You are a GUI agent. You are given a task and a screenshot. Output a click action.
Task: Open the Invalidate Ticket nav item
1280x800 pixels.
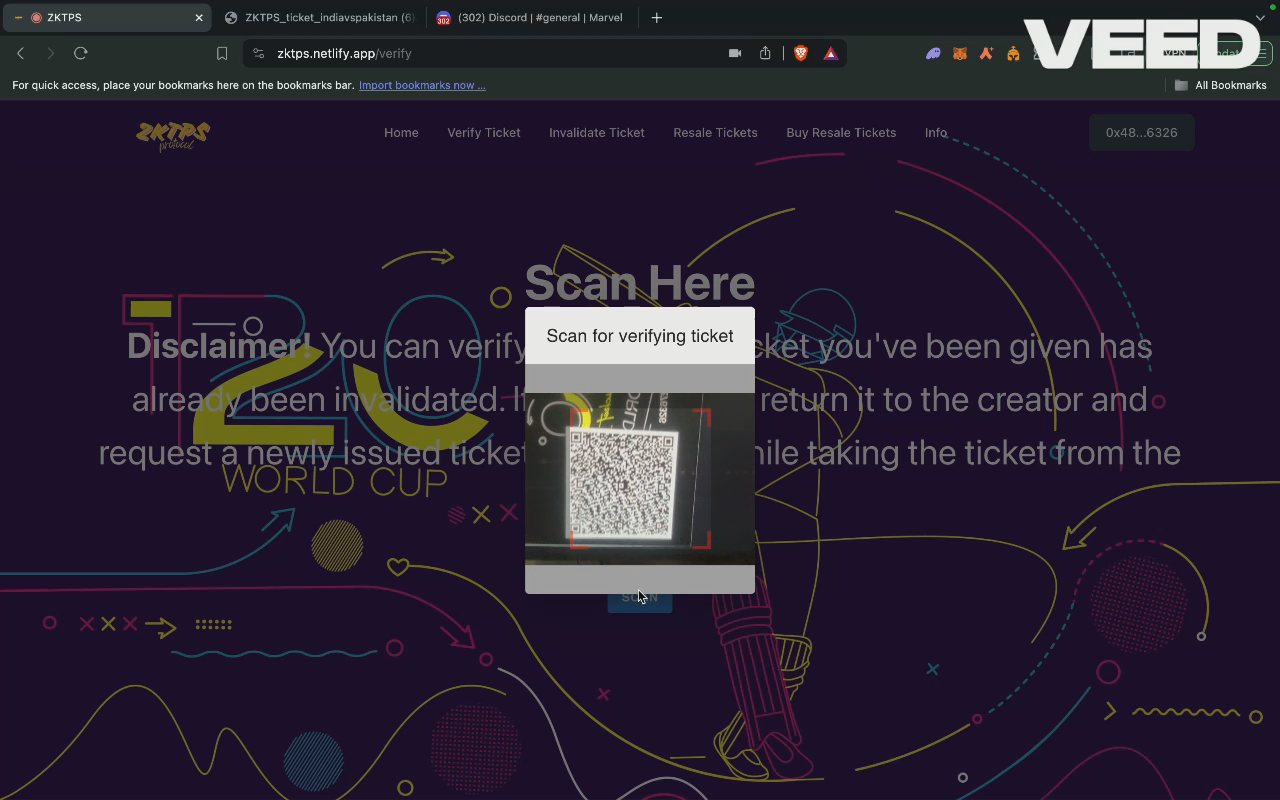(x=597, y=132)
